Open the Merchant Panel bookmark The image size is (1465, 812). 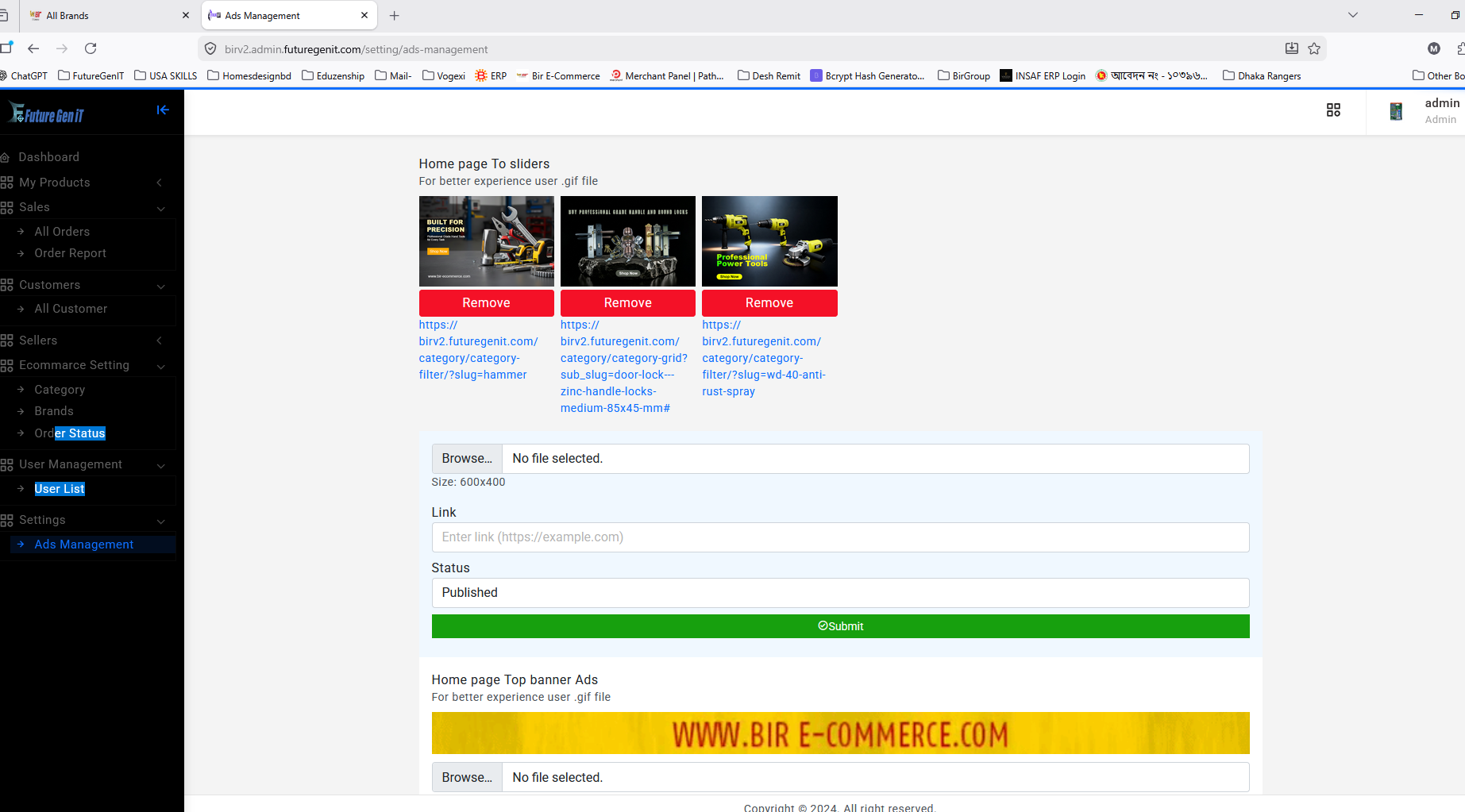[x=667, y=76]
